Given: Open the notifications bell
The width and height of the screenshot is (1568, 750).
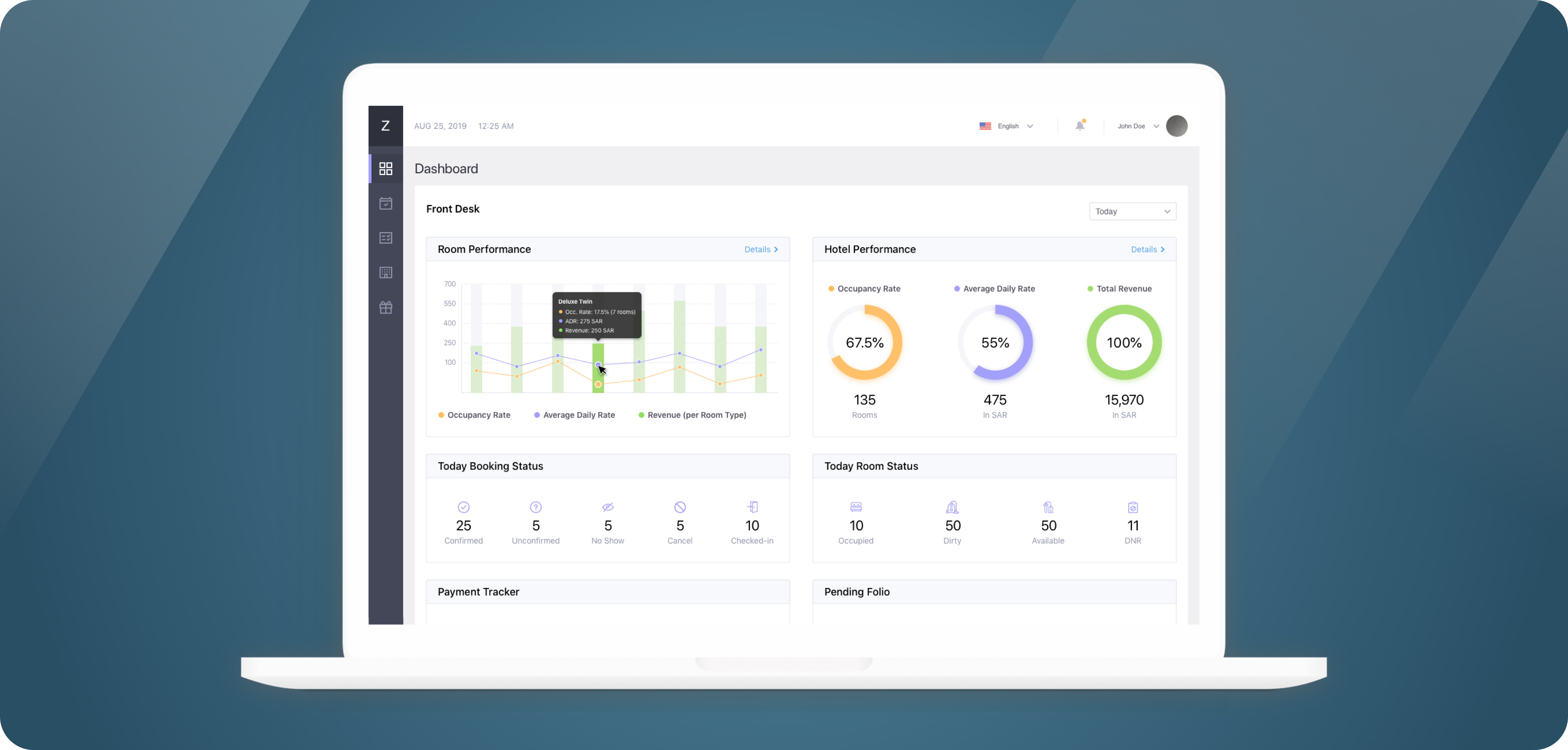Looking at the screenshot, I should tap(1079, 126).
